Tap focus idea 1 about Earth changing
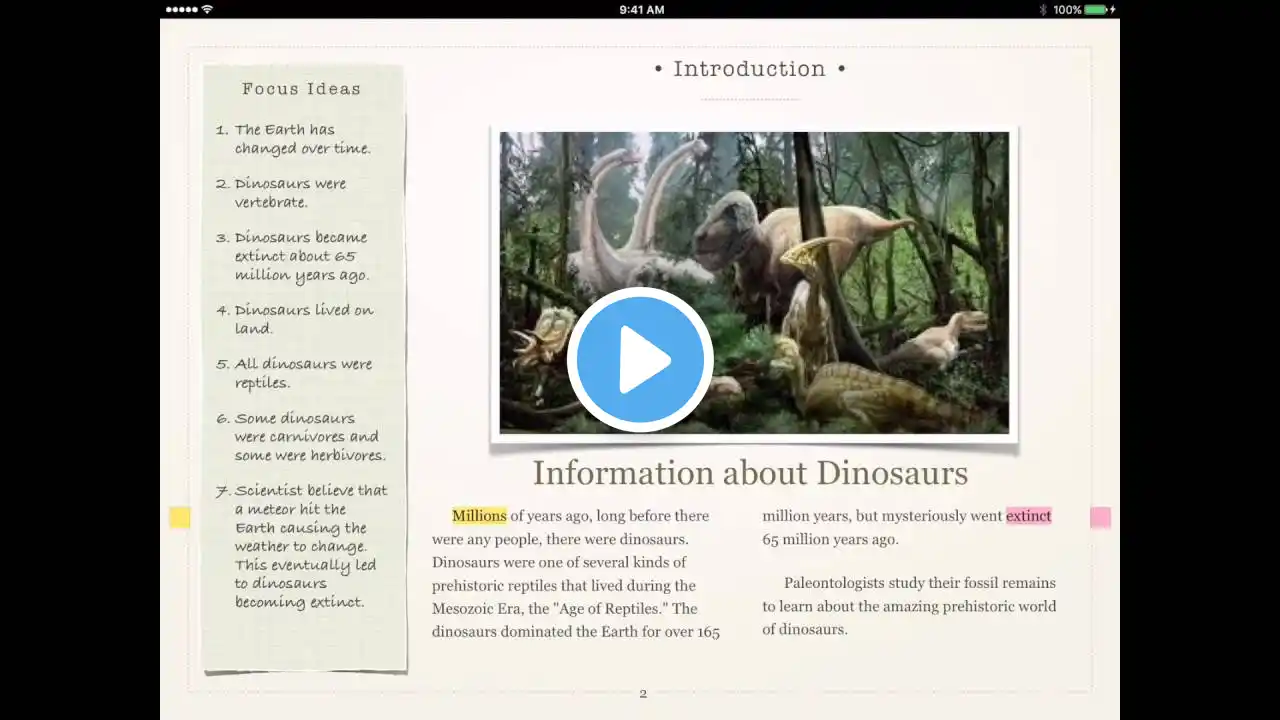 coord(293,139)
